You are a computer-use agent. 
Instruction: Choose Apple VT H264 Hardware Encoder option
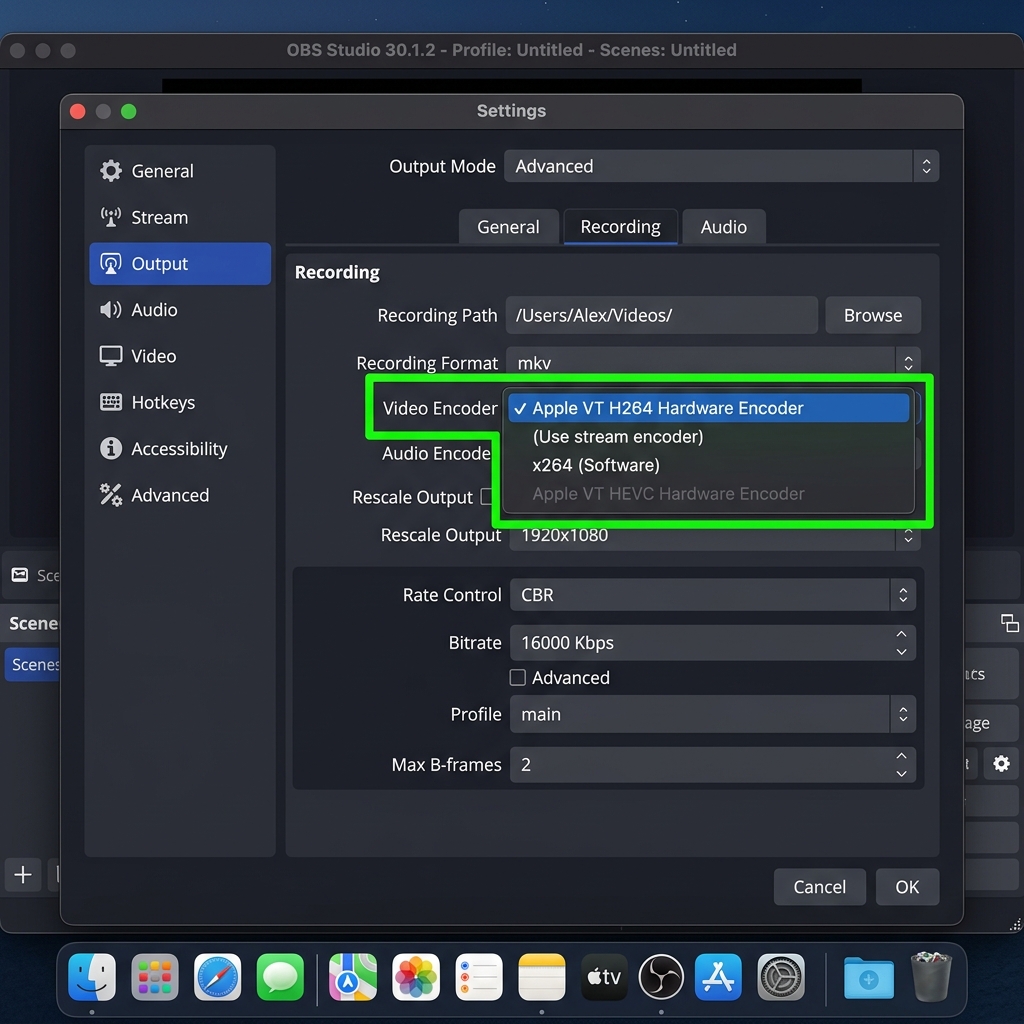click(709, 408)
